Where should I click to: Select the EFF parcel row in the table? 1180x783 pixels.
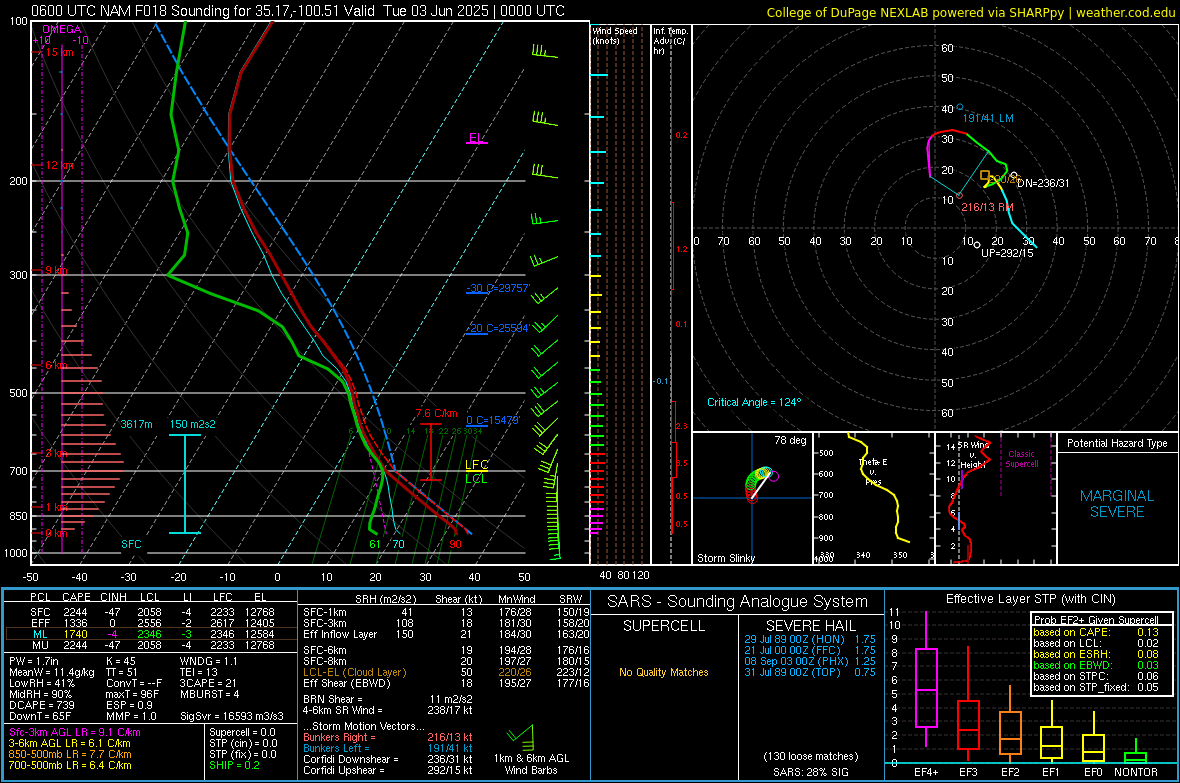click(151, 623)
